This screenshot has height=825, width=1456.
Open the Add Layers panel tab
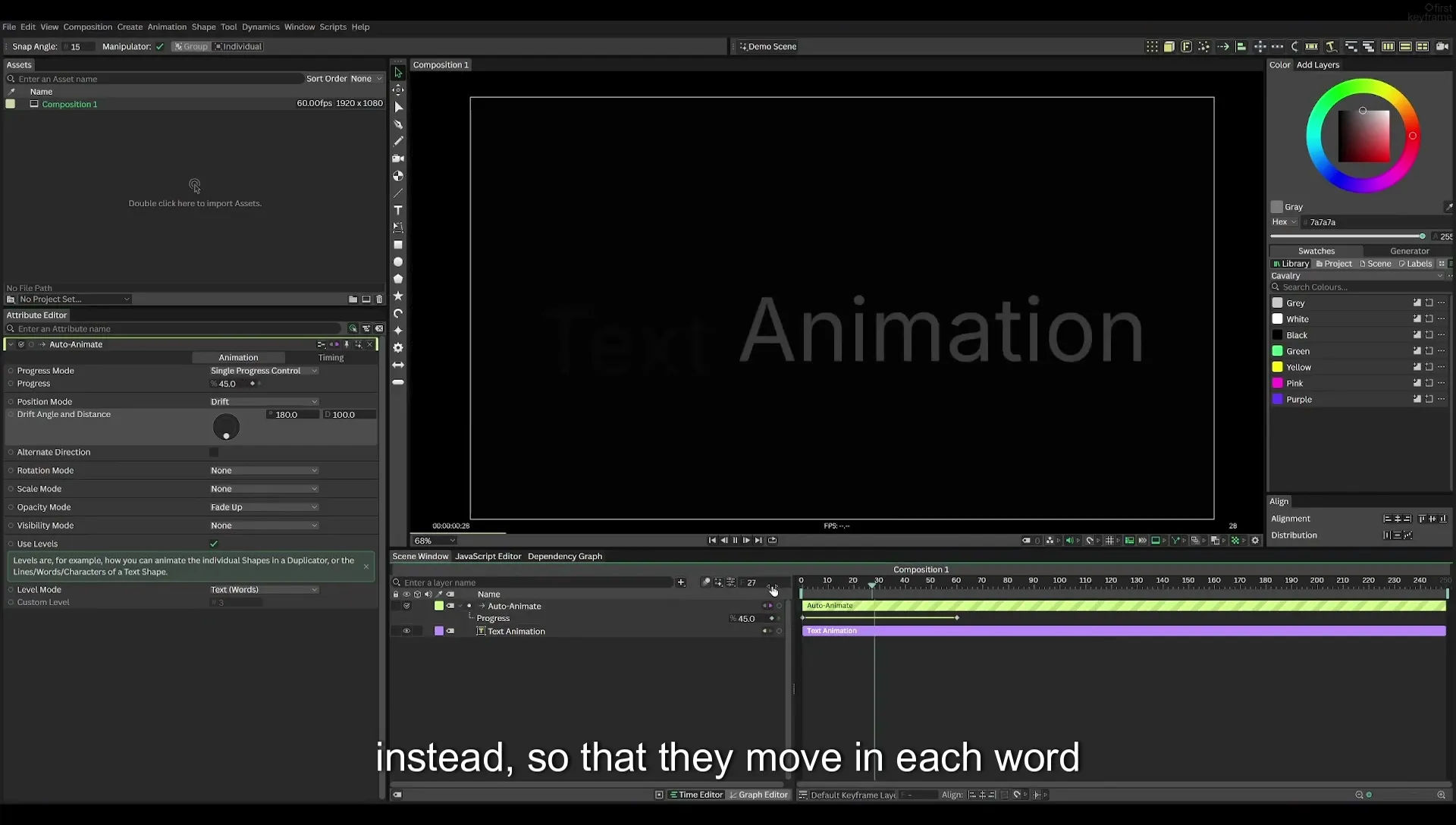coord(1318,64)
